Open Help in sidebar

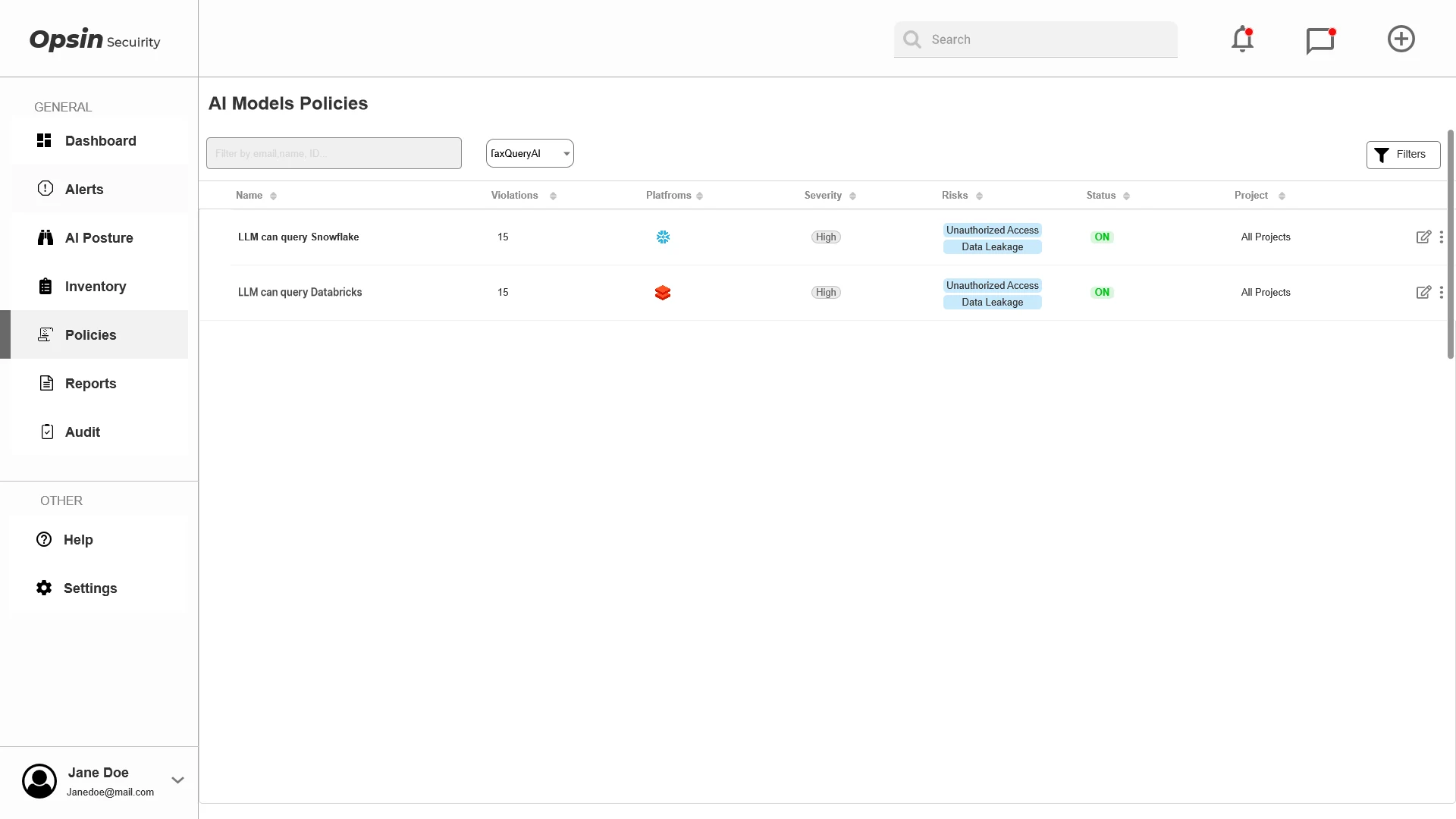pos(99,539)
